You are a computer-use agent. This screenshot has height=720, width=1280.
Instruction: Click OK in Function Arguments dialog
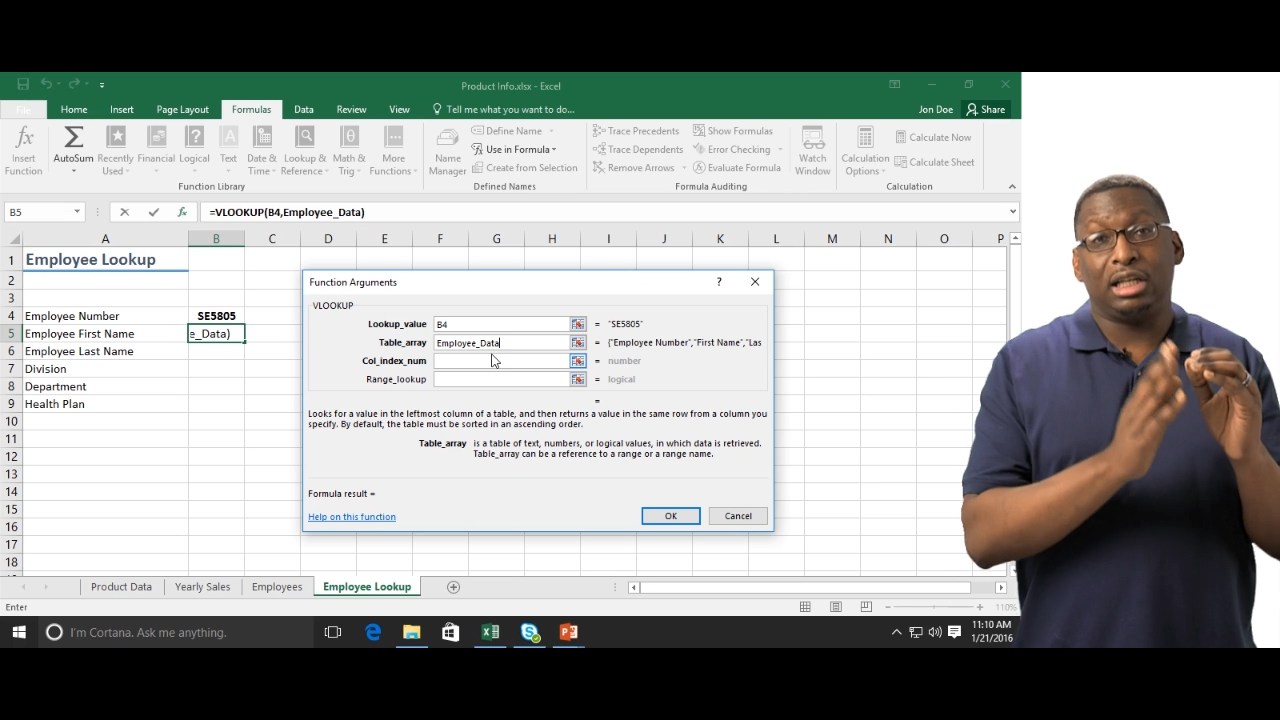[671, 516]
